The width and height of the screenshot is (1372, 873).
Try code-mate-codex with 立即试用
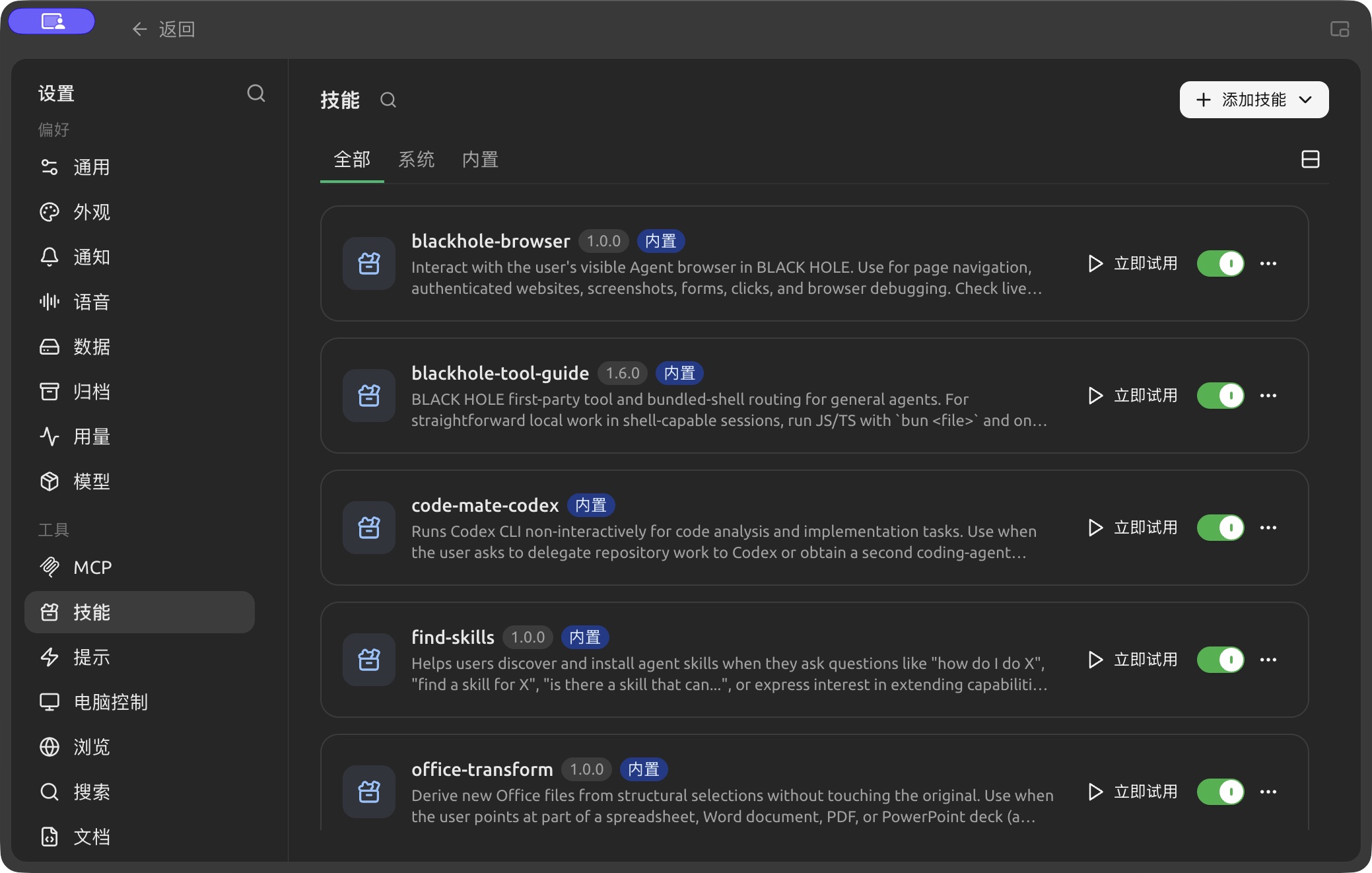tap(1133, 528)
